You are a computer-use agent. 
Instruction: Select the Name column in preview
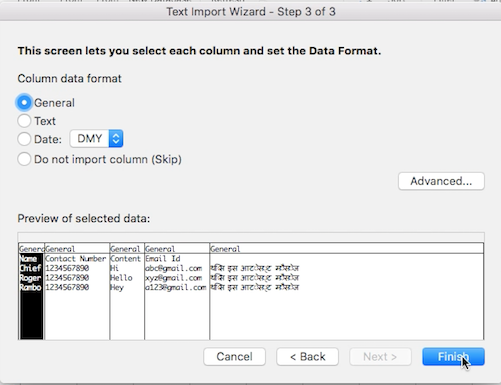point(31,292)
